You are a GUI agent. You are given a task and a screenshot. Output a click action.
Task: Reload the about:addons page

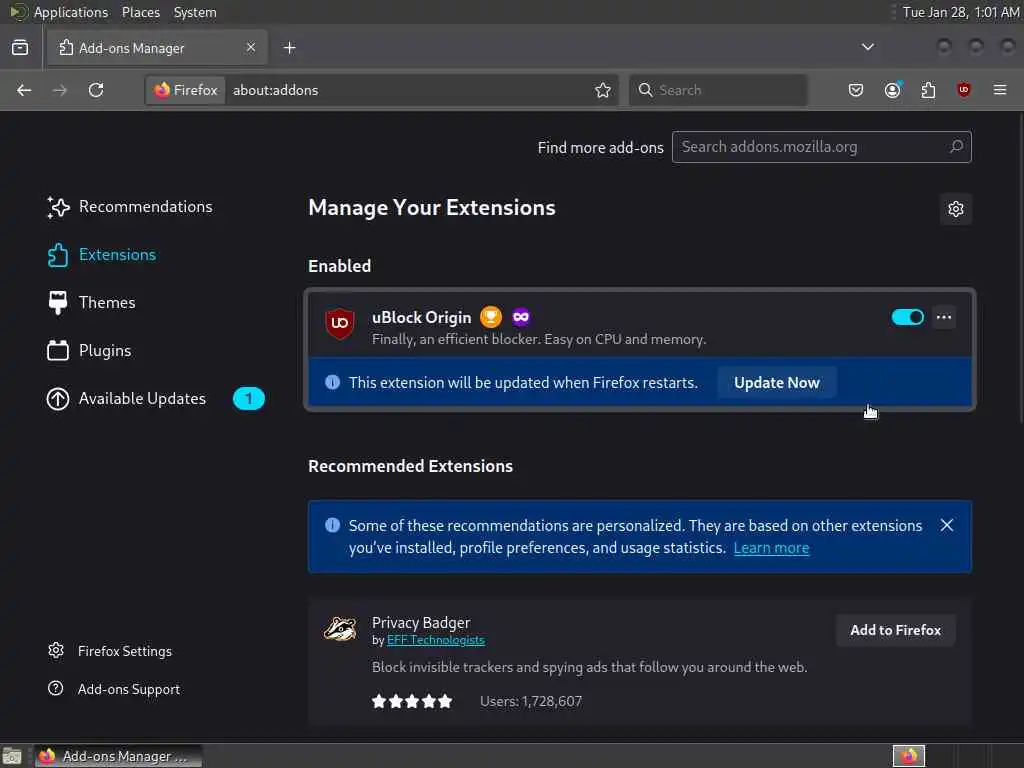pyautogui.click(x=96, y=90)
